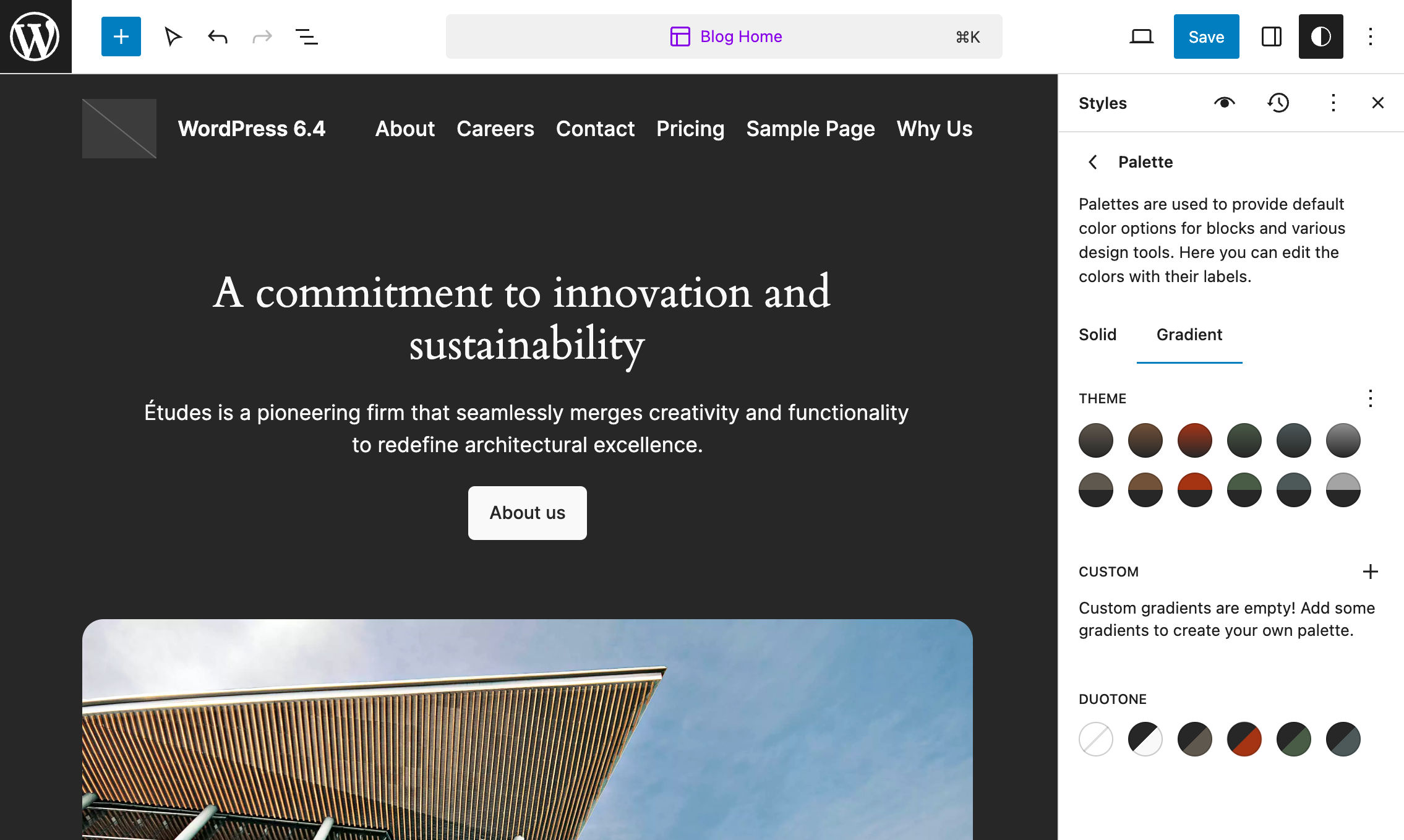Click the undo arrow icon
This screenshot has width=1404, height=840.
tap(218, 36)
